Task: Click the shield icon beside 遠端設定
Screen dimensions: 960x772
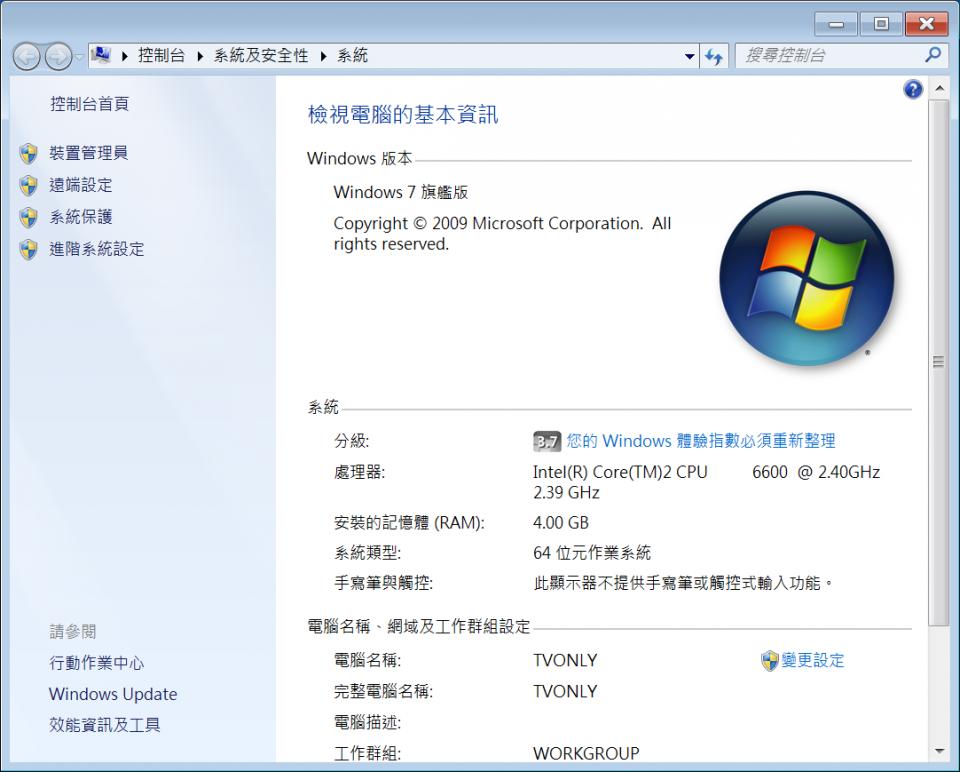Action: 28,185
